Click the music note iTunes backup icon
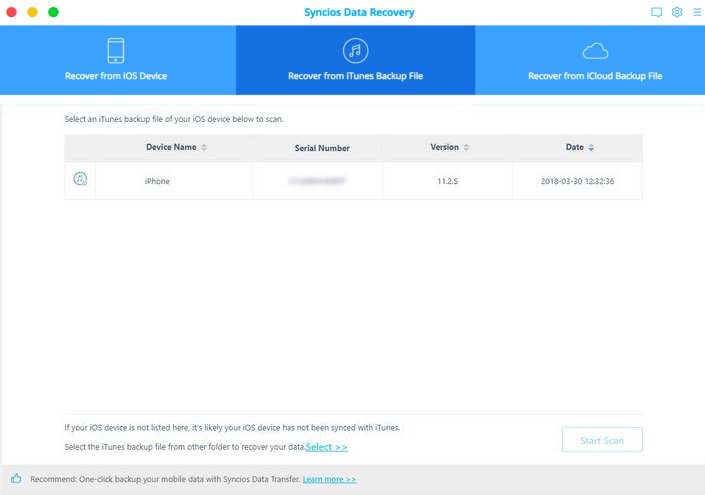This screenshot has height=495, width=705. click(355, 50)
